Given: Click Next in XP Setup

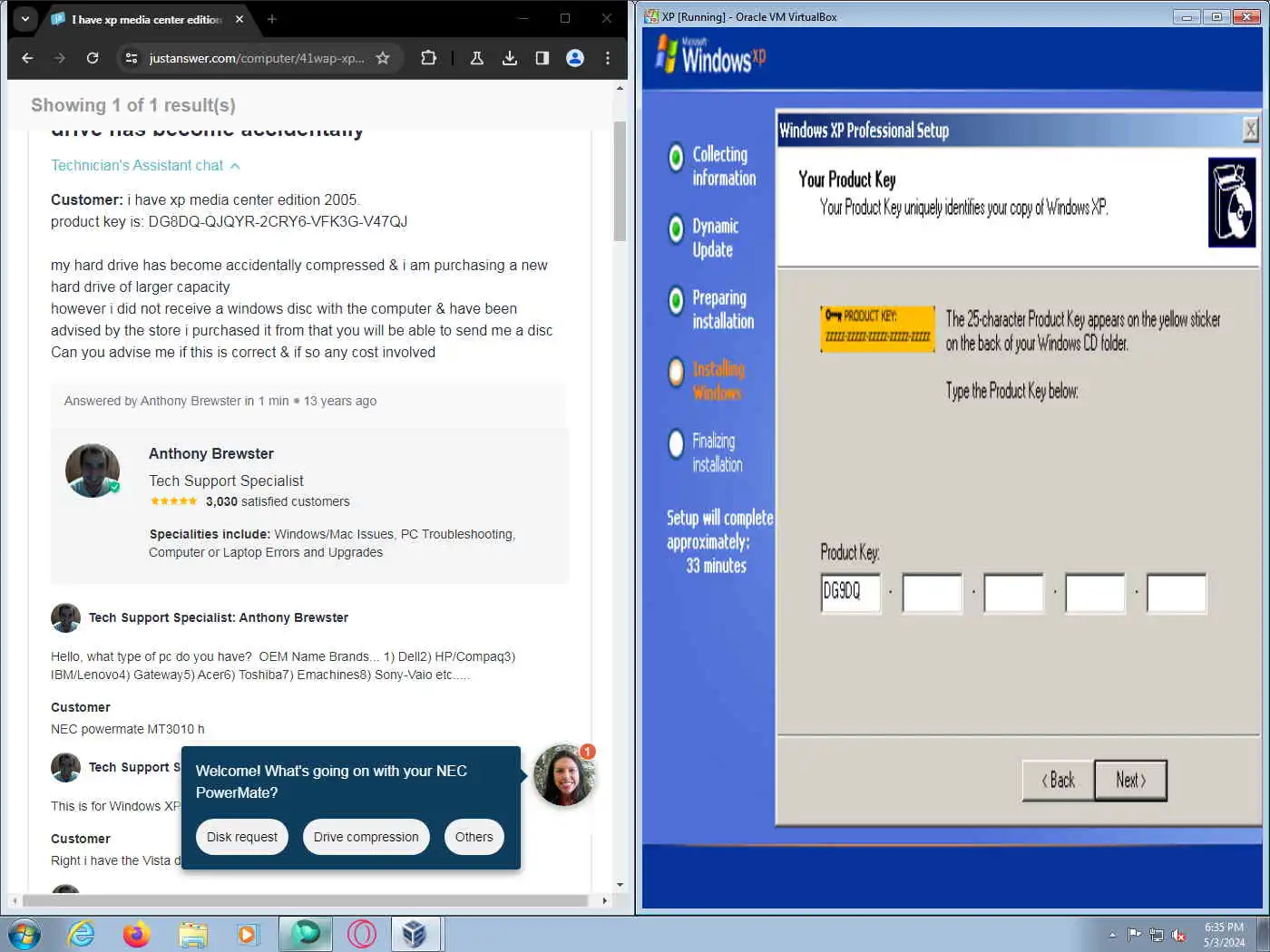Looking at the screenshot, I should [x=1130, y=780].
